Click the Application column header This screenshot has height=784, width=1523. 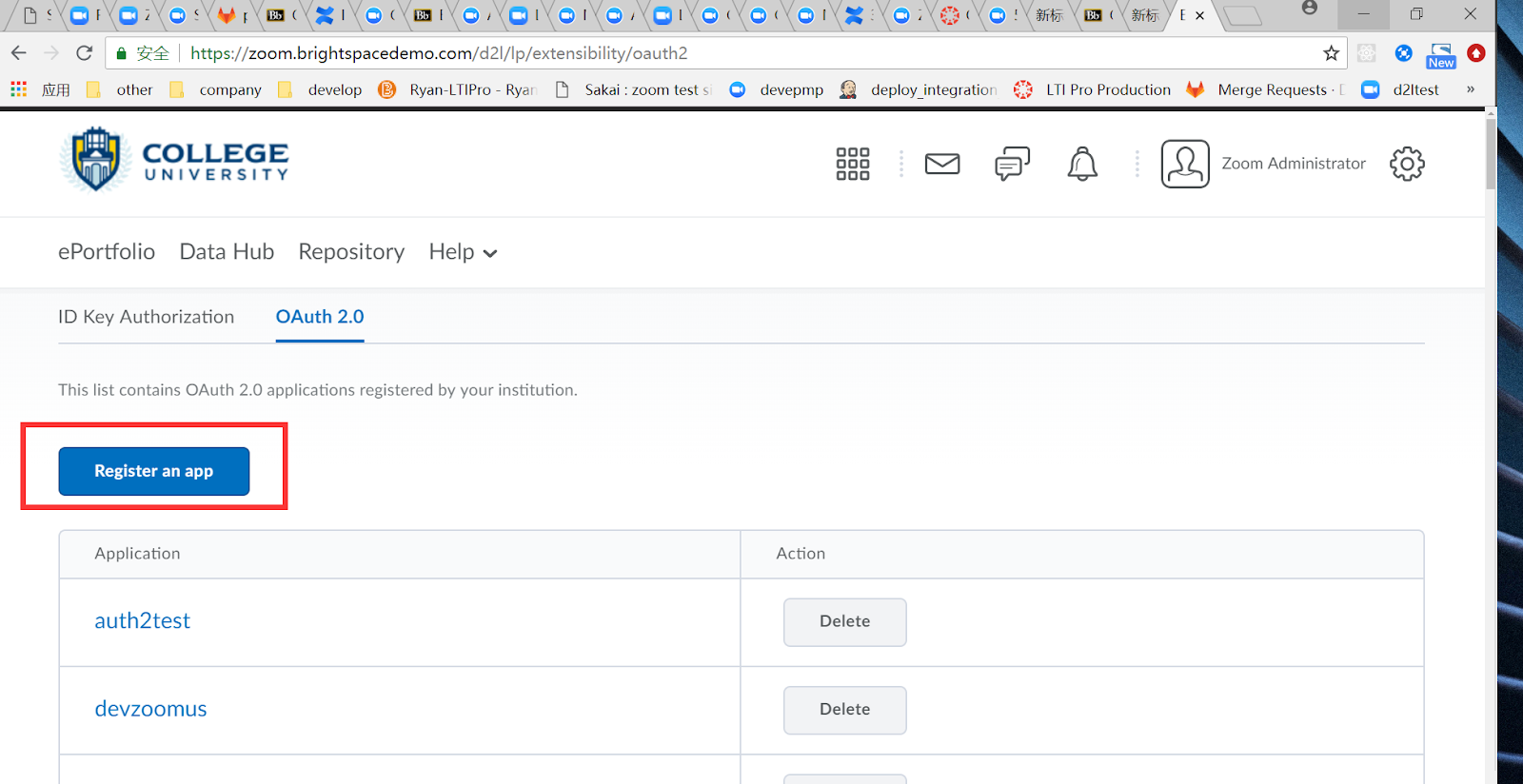(x=137, y=554)
